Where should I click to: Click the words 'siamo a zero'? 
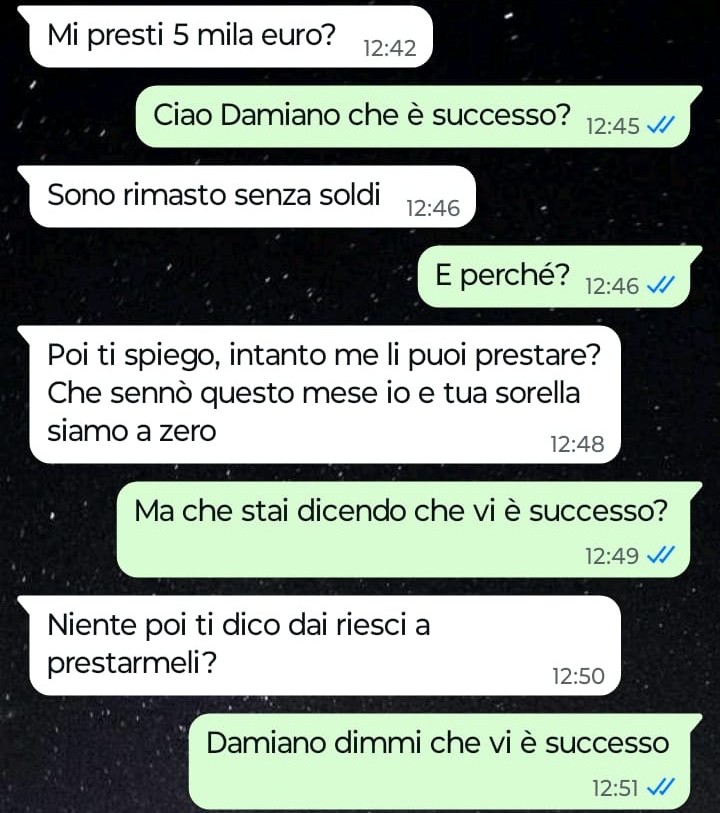click(132, 431)
